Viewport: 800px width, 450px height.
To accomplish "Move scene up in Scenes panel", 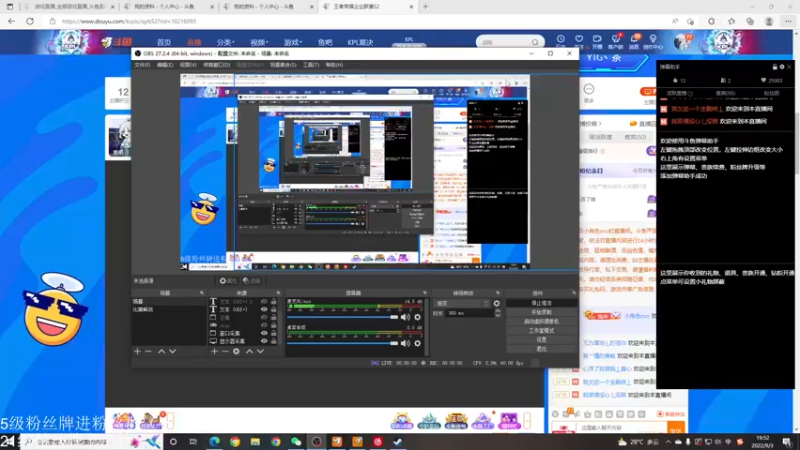I will coord(161,352).
